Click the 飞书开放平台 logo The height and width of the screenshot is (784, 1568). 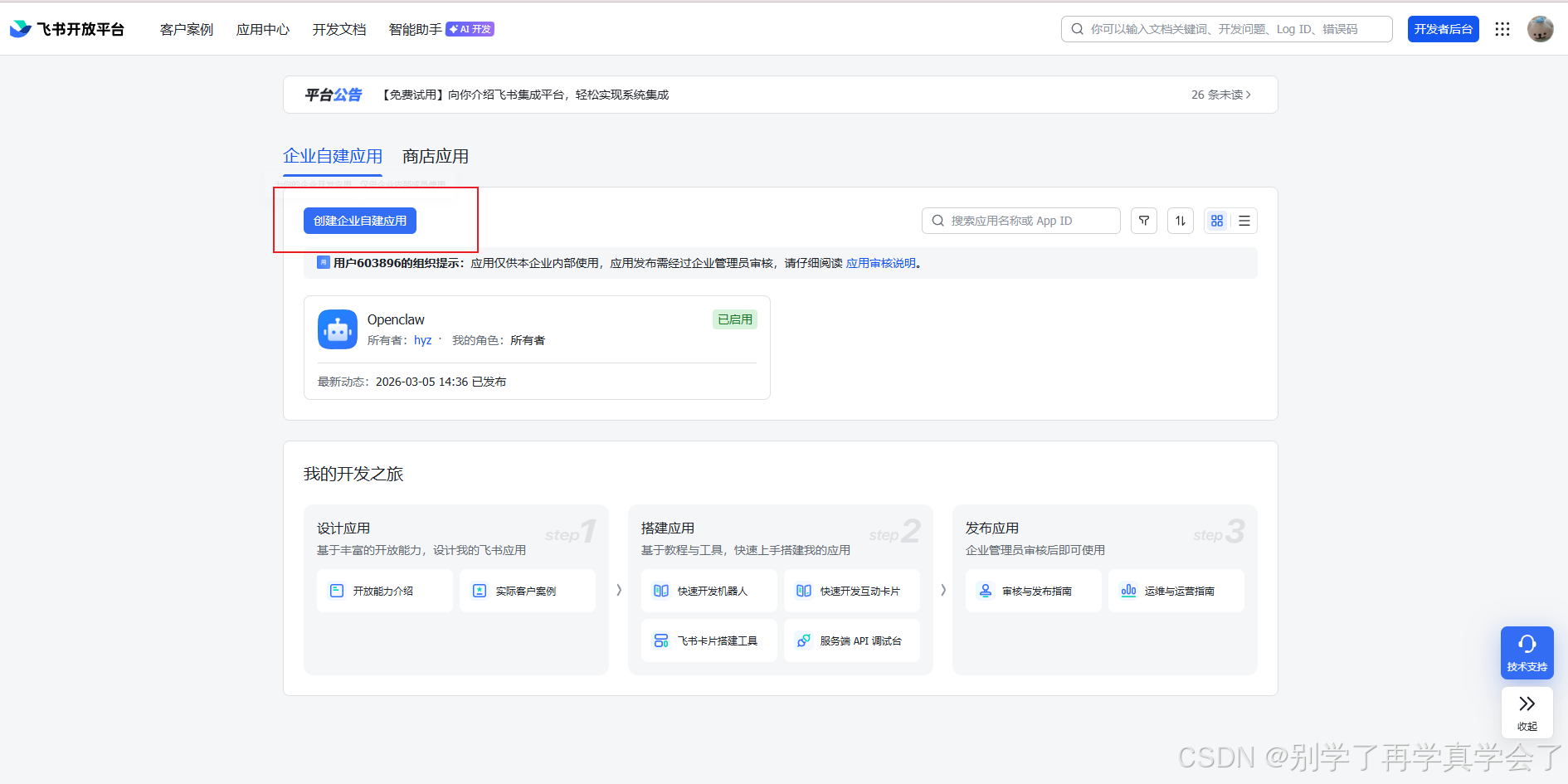66,28
